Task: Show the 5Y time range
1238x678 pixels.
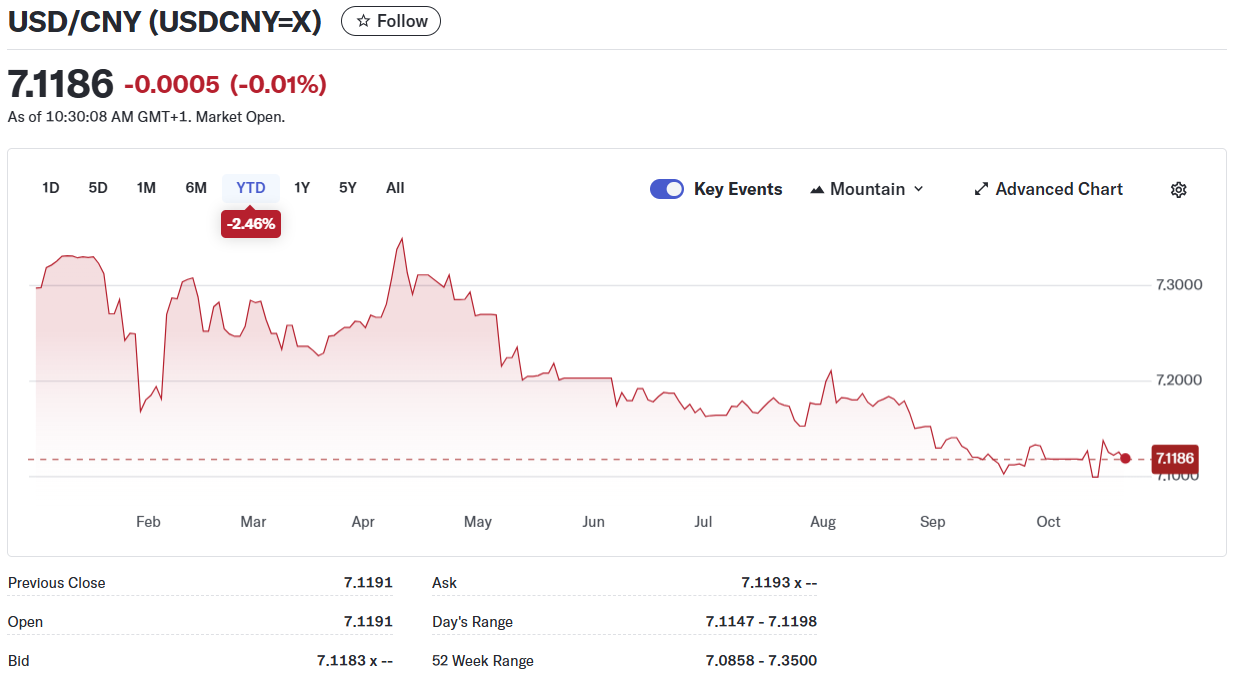Action: coord(347,188)
